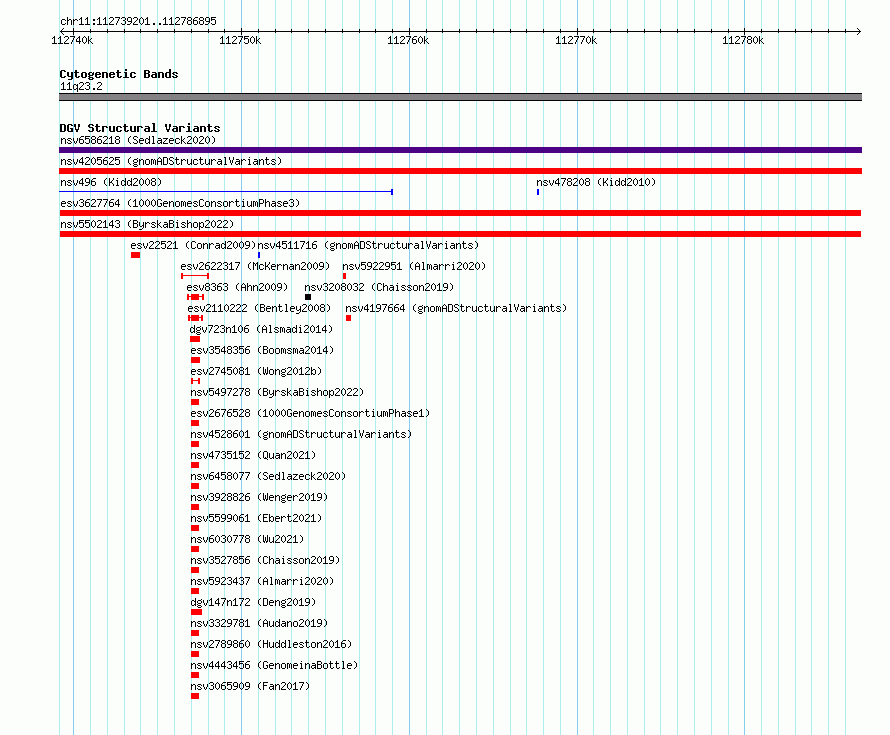Click esv3548356 (Boomsma2014) label
This screenshot has width=890, height=735.
click(262, 350)
